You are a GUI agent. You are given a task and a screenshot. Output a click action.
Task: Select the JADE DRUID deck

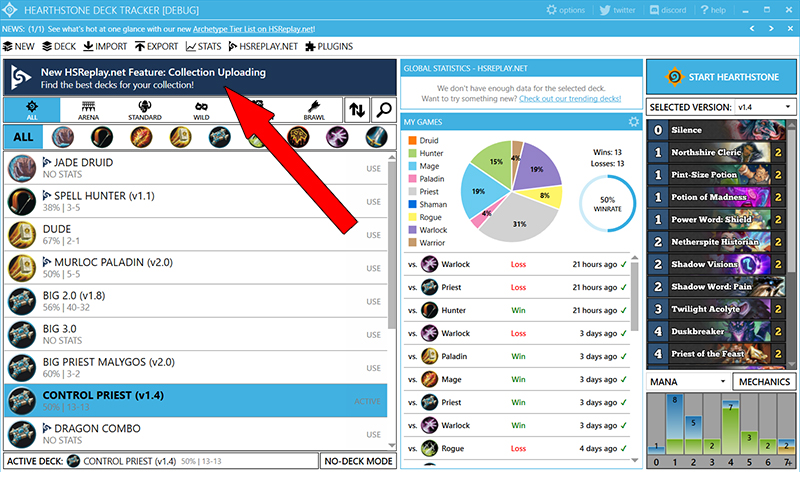(196, 168)
